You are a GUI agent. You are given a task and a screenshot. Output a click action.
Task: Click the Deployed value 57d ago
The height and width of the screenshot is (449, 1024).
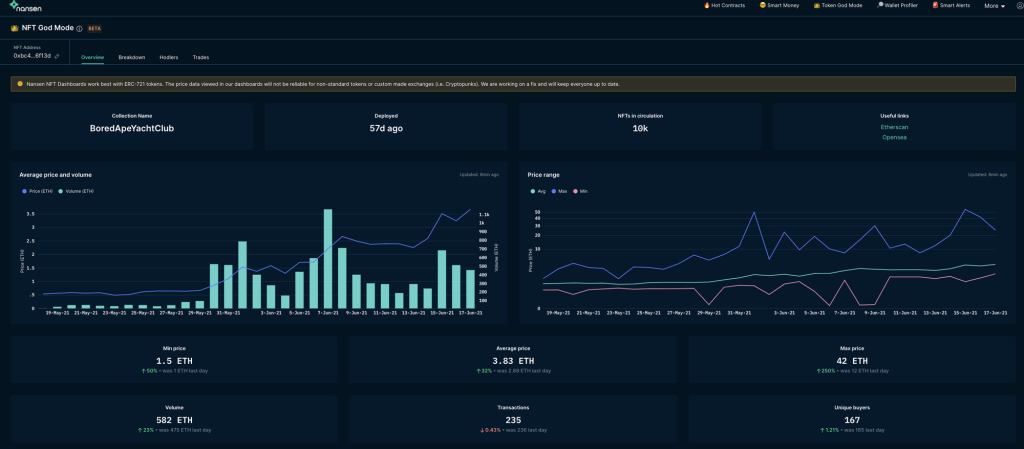[x=386, y=129]
